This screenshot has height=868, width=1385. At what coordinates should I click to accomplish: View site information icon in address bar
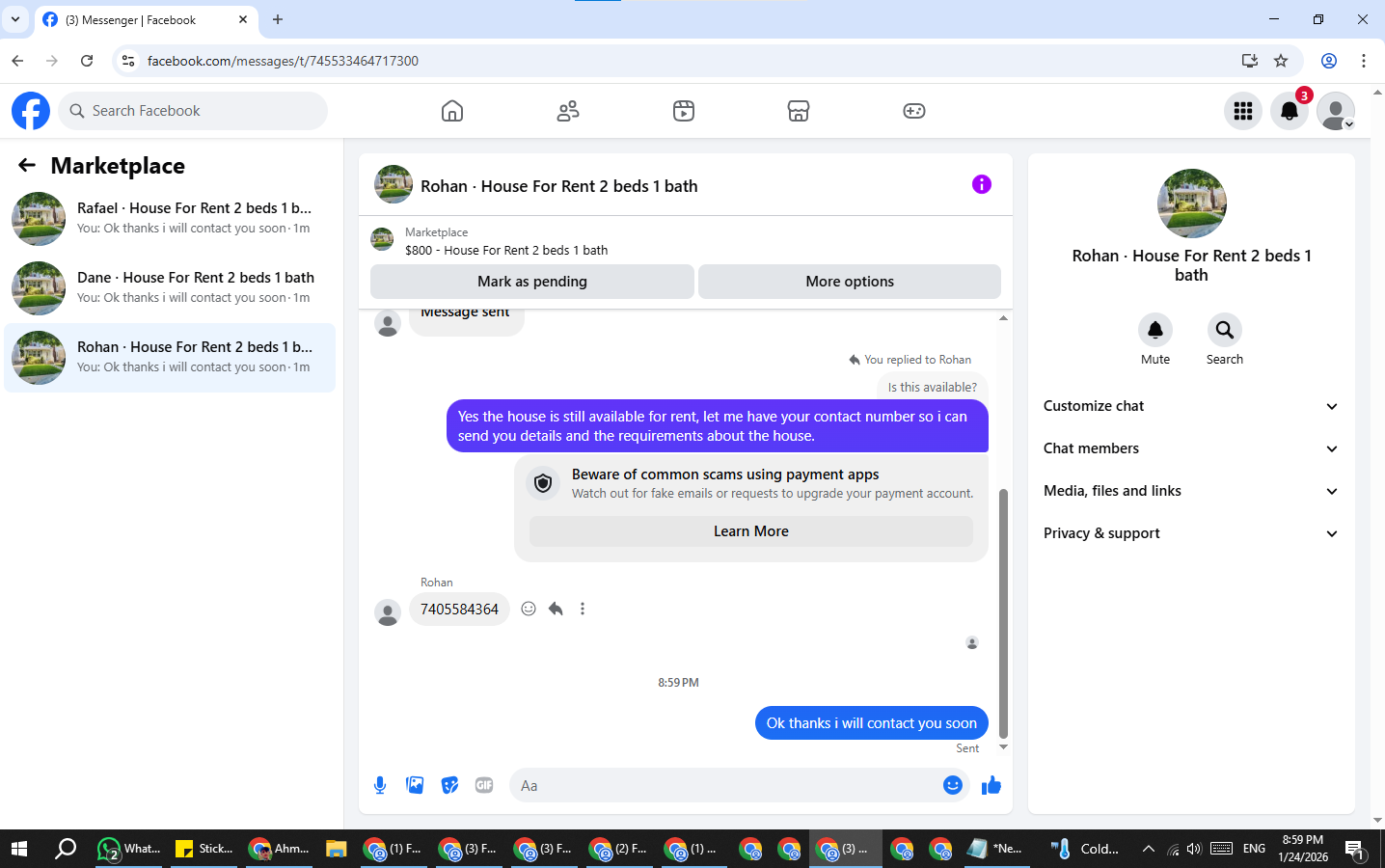128,61
